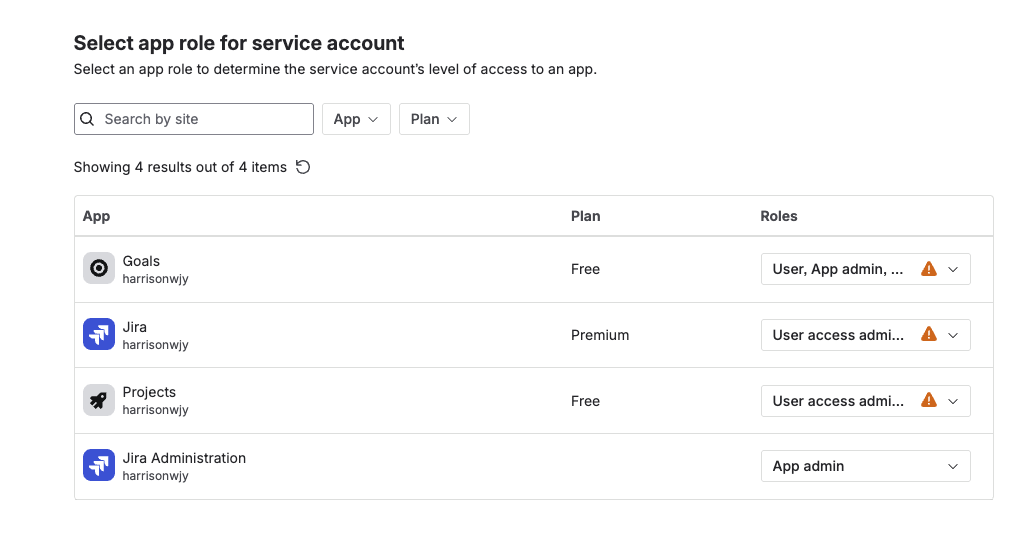Image resolution: width=1031 pixels, height=544 pixels.
Task: Click the Goals app target icon
Action: click(99, 268)
